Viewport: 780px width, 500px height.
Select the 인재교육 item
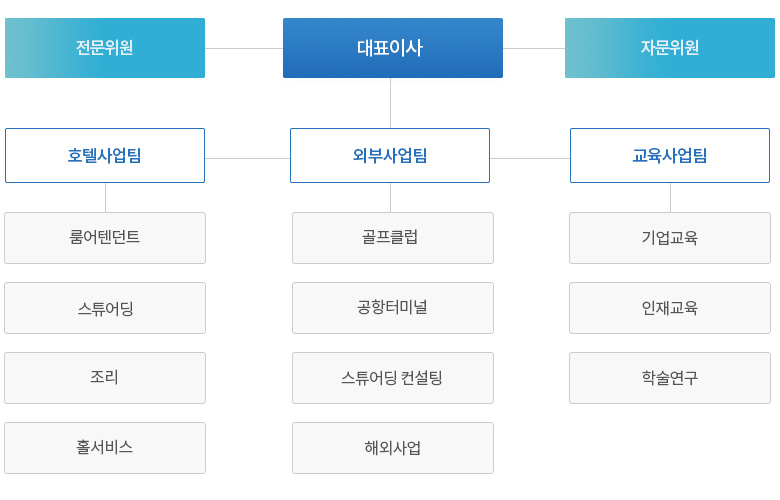670,308
